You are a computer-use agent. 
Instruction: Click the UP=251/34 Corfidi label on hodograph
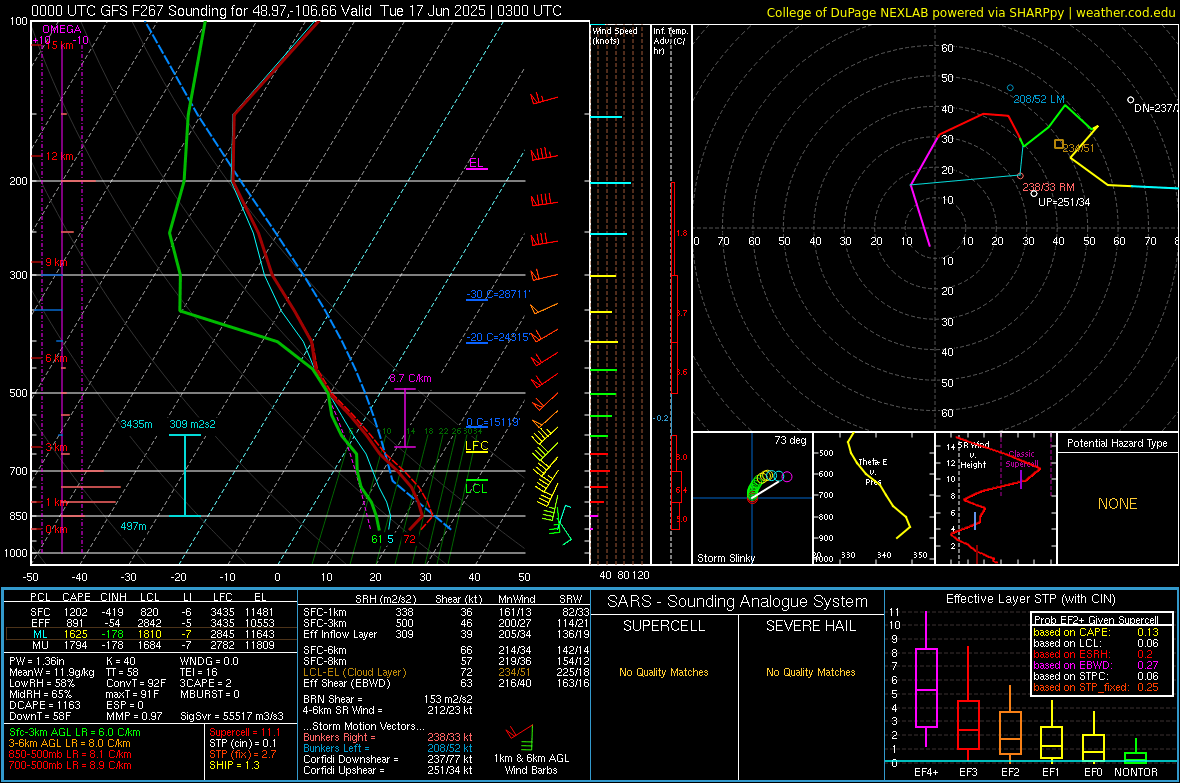(x=1064, y=202)
